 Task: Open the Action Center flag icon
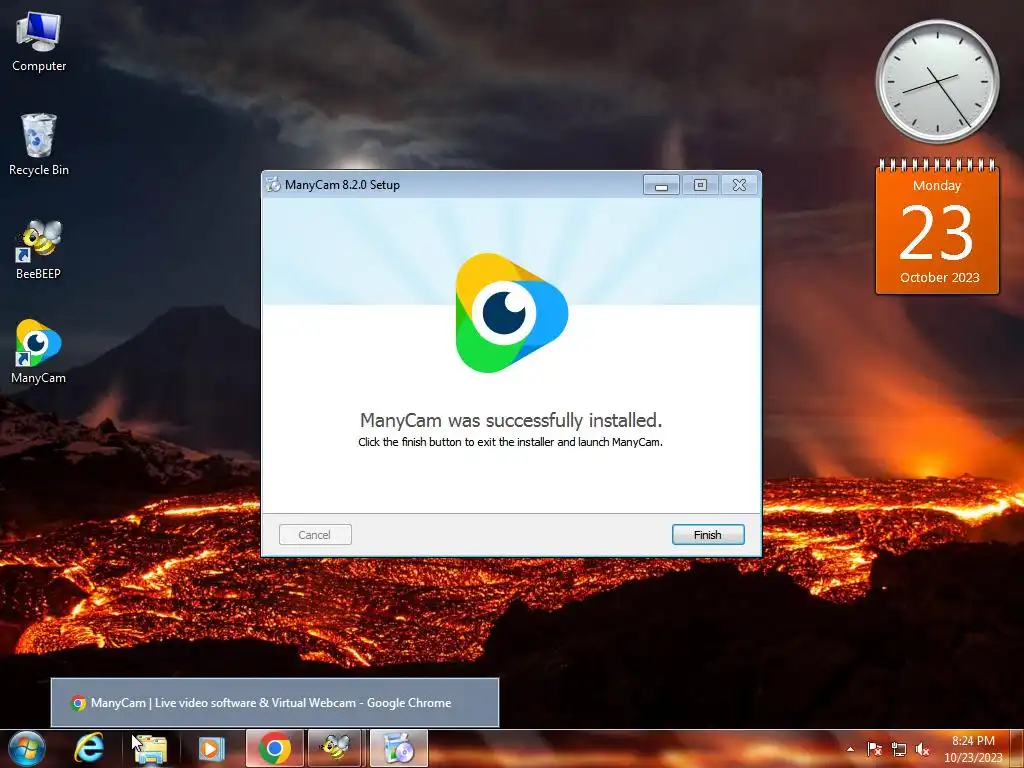(874, 749)
